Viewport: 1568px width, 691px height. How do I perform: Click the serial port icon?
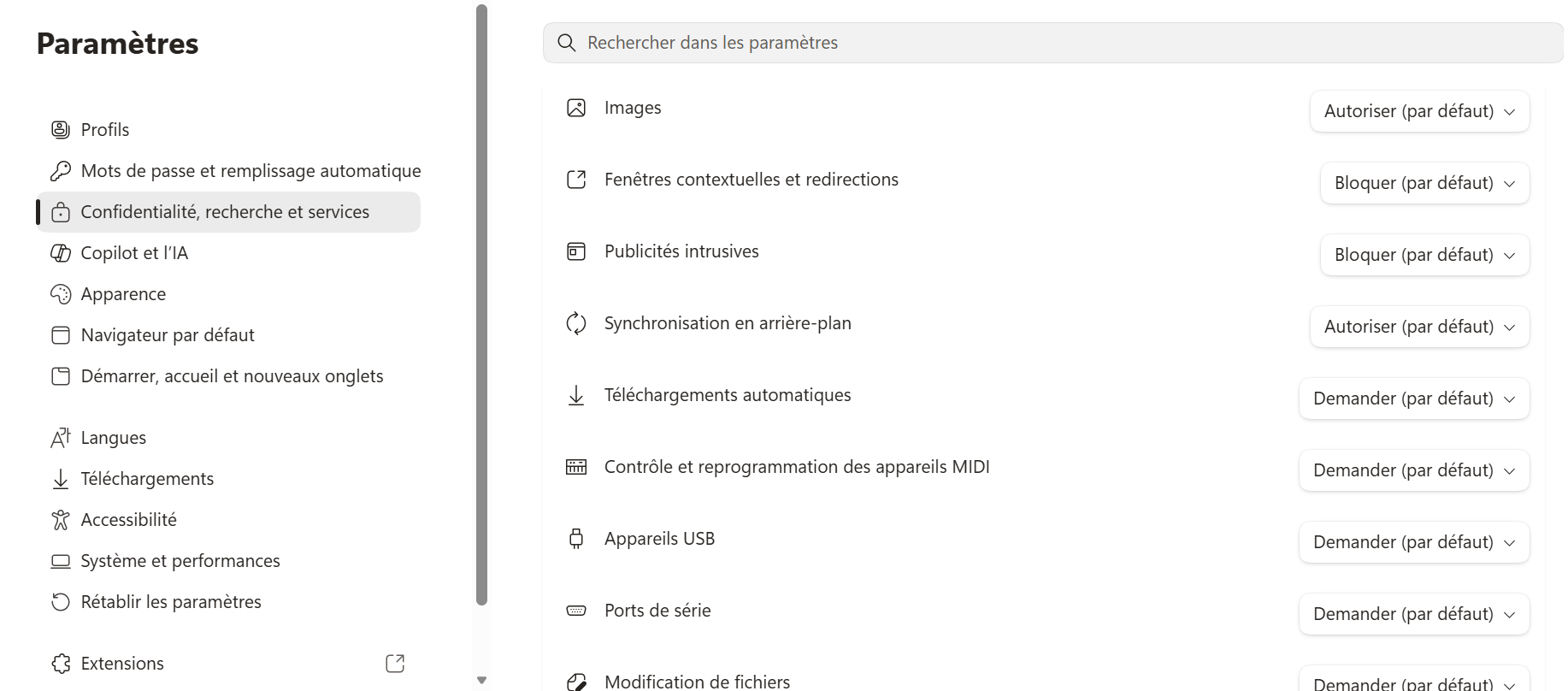coord(576,611)
